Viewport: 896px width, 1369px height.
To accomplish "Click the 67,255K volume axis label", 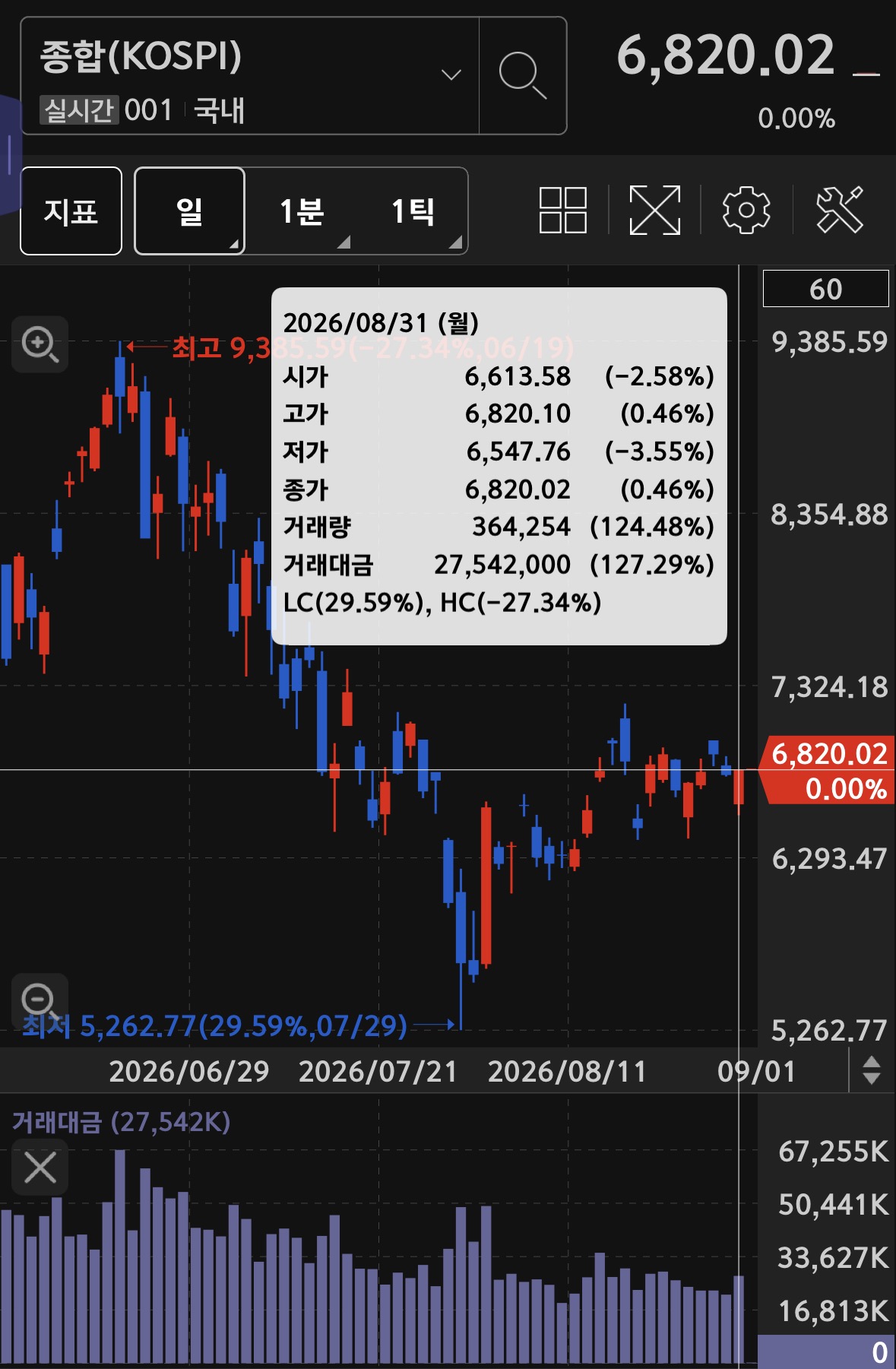I will (833, 1152).
